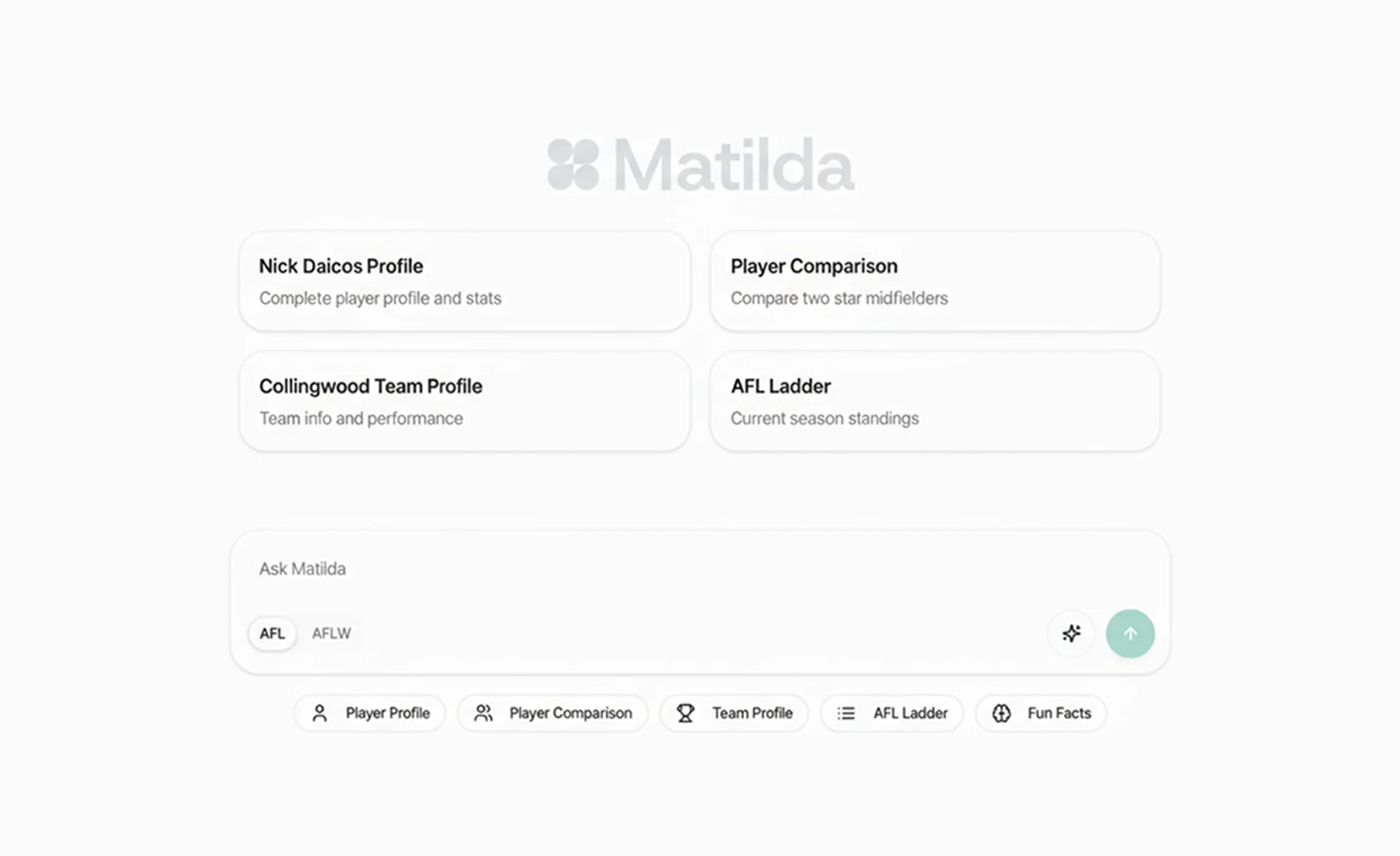Toggle the Fun Facts quick chip
This screenshot has width=1400, height=856.
click(1040, 713)
